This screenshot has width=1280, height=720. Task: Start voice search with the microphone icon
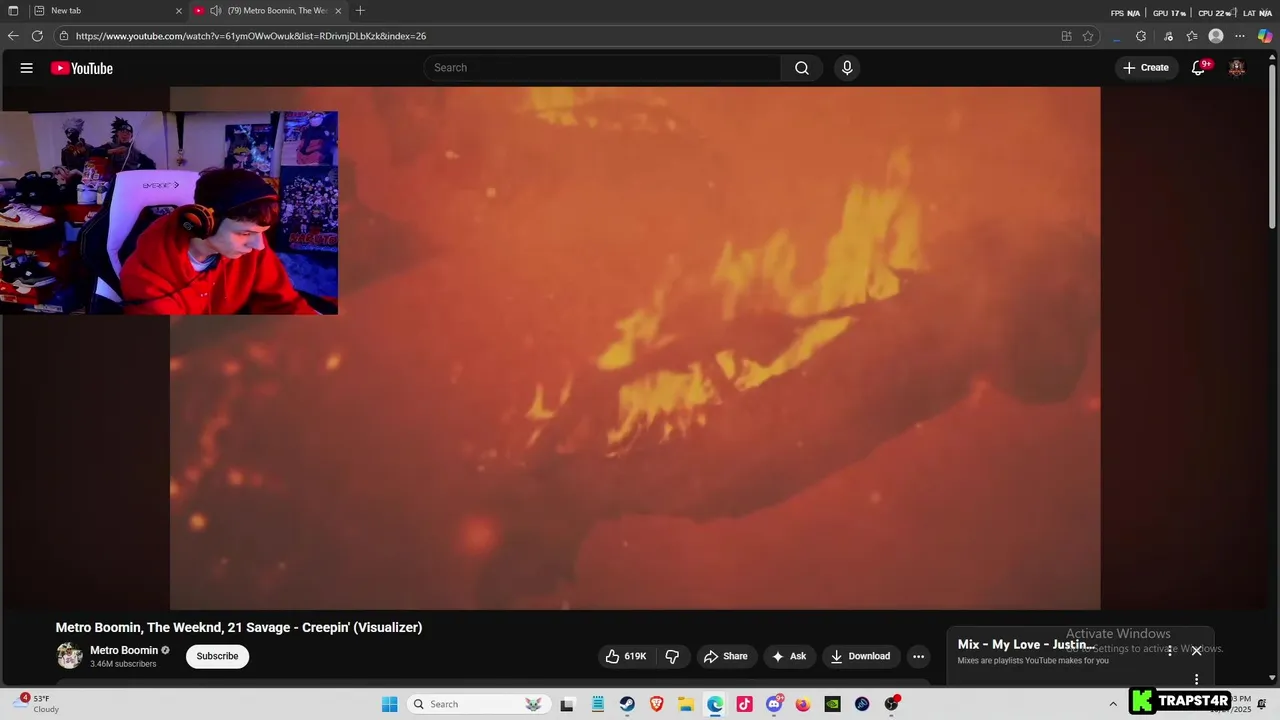[847, 68]
